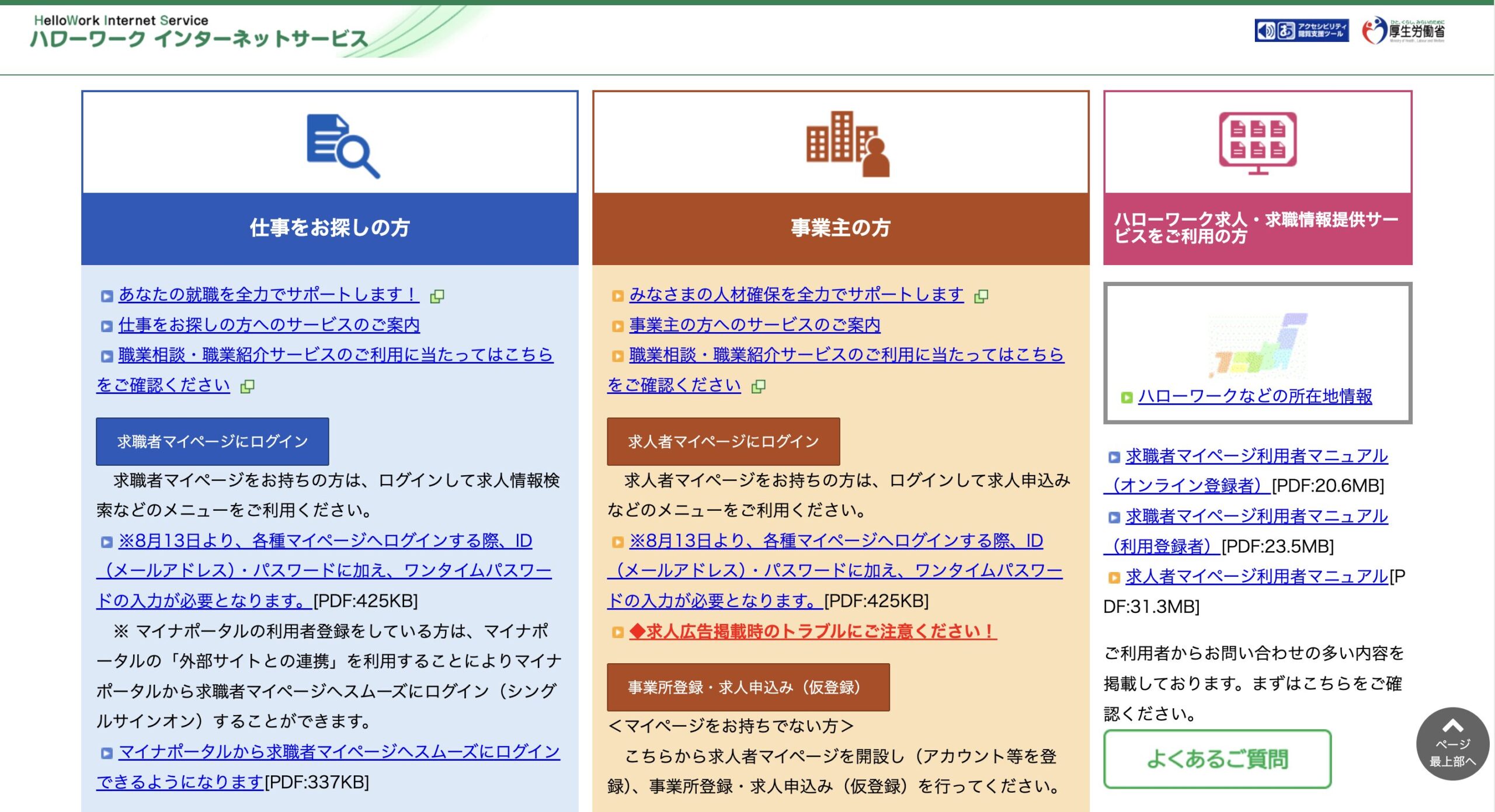1495x812 pixels.
Task: Click the 厚生労働省 ministry logo
Action: tap(1403, 30)
